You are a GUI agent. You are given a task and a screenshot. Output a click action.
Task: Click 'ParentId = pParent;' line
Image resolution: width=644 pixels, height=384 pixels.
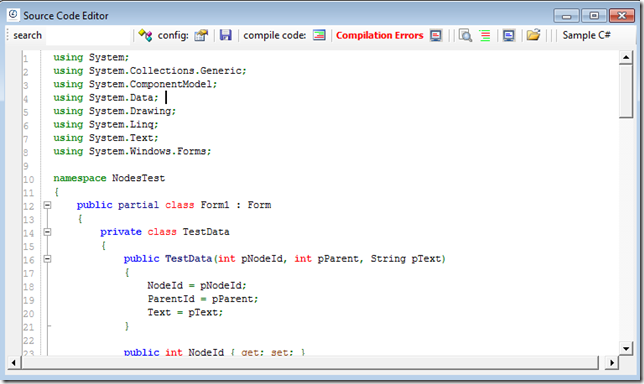click(x=202, y=299)
